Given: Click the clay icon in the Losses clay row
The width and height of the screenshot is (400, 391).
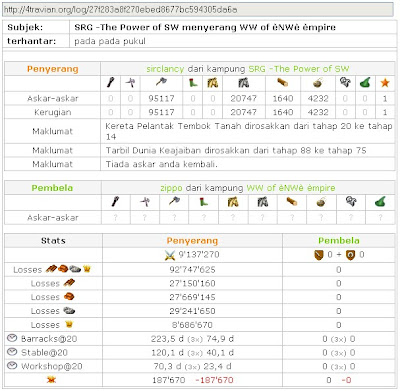Looking at the screenshot, I should coord(69,296).
